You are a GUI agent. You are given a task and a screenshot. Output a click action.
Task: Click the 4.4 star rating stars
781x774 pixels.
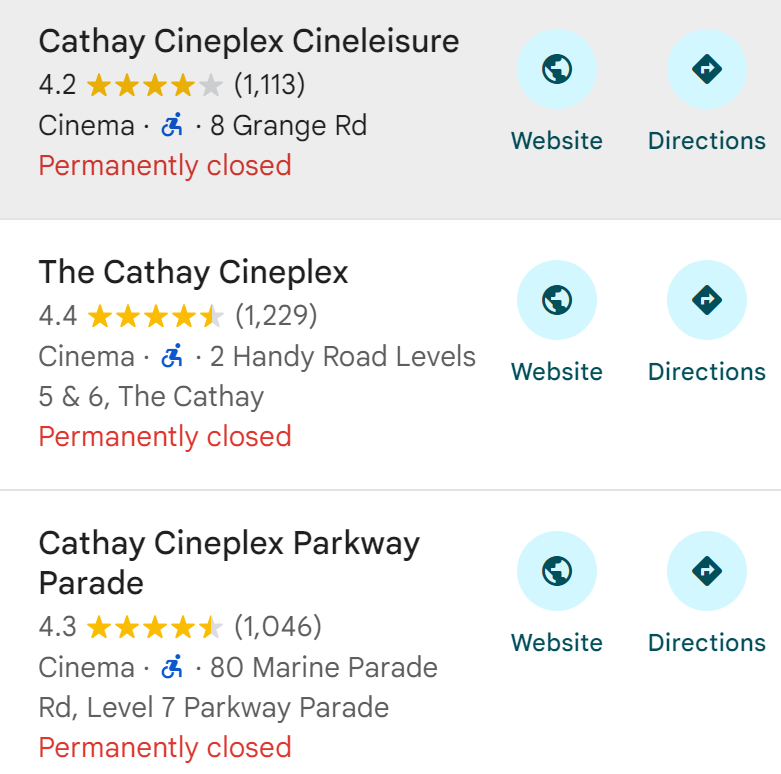pyautogui.click(x=155, y=316)
